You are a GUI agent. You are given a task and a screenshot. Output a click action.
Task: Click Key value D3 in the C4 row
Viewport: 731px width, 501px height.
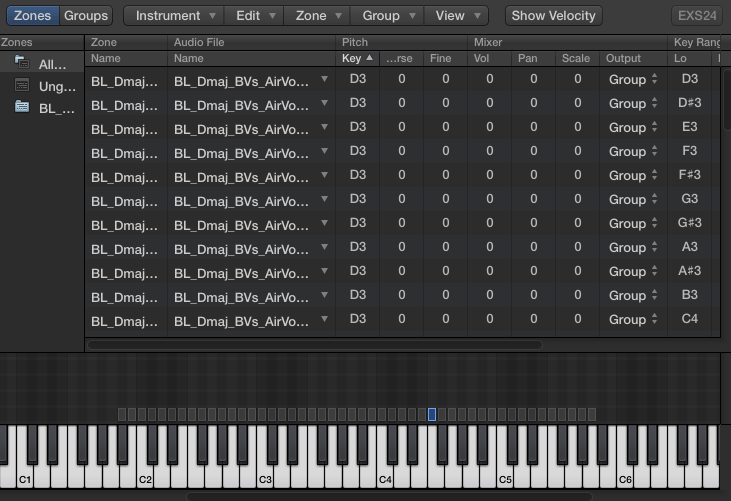[x=358, y=319]
